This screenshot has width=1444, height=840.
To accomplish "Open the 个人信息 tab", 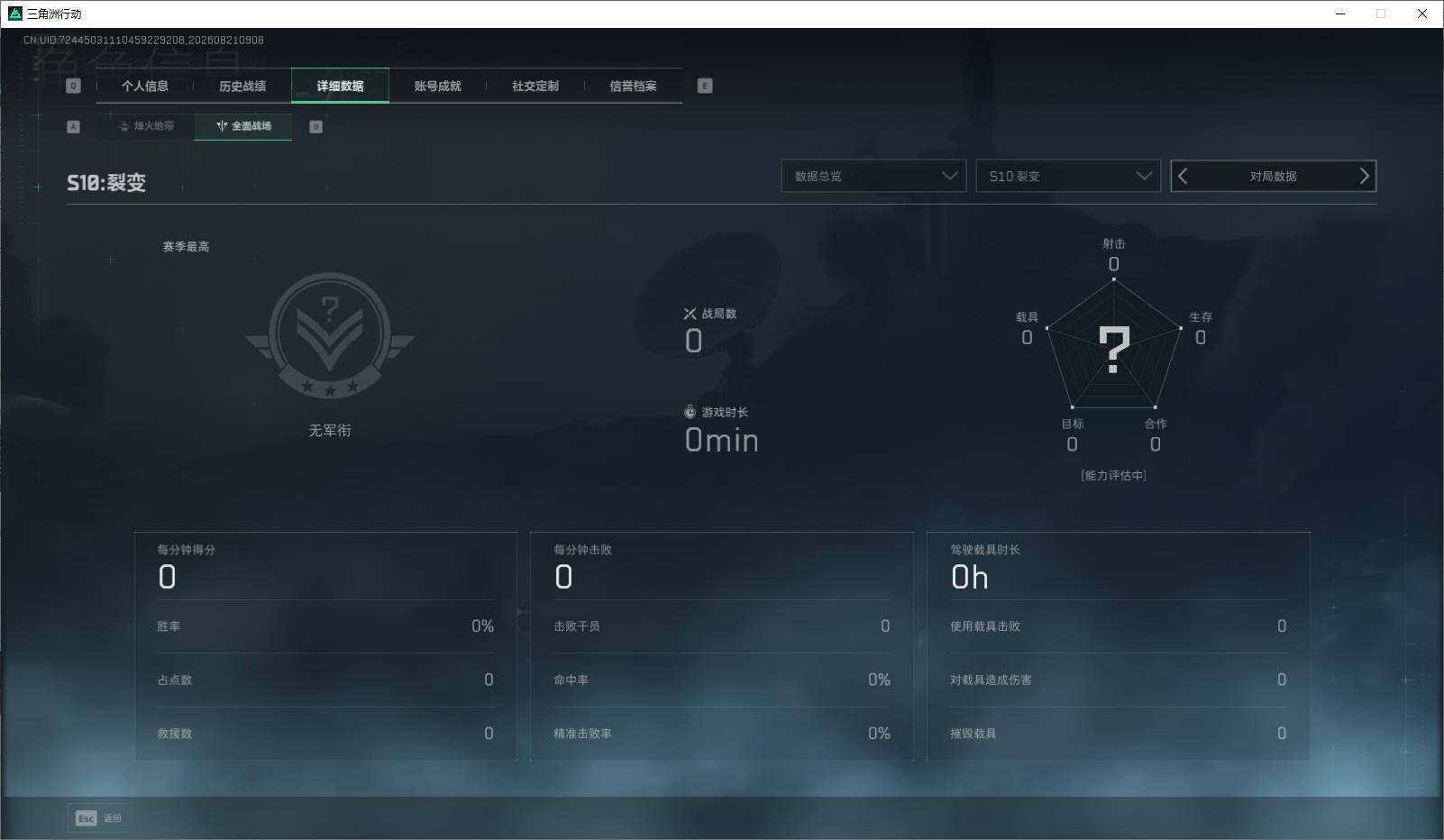I will point(145,87).
